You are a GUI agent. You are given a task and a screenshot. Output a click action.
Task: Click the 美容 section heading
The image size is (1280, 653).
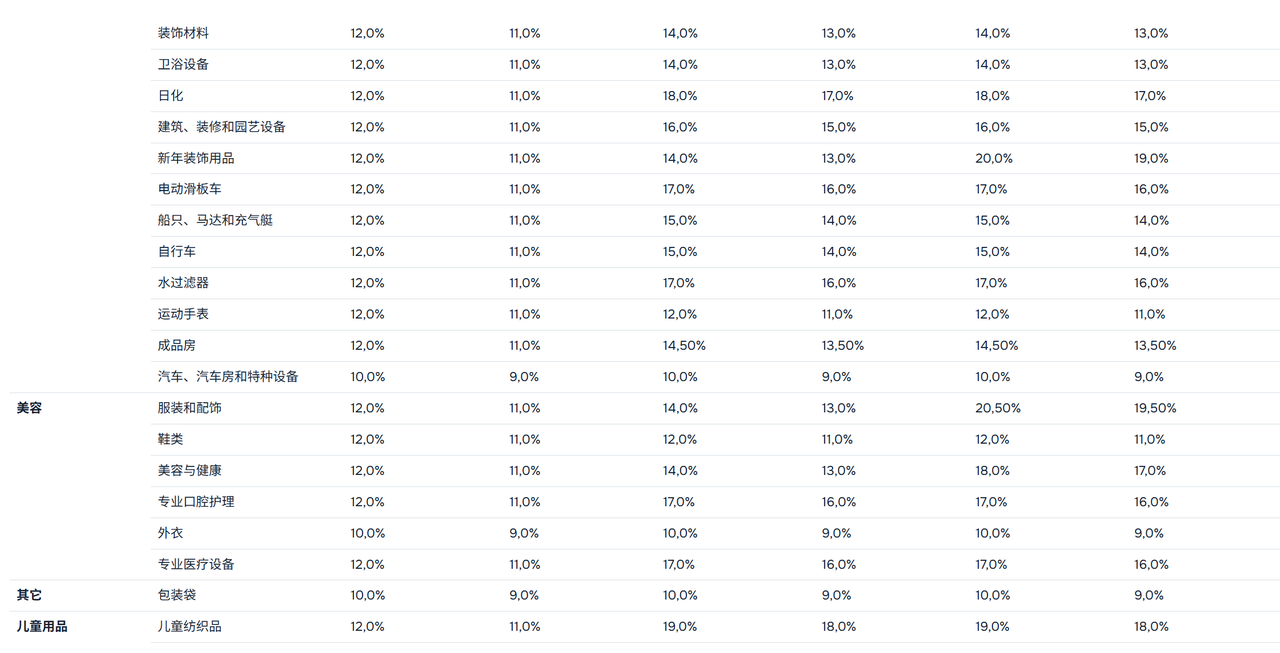29,408
